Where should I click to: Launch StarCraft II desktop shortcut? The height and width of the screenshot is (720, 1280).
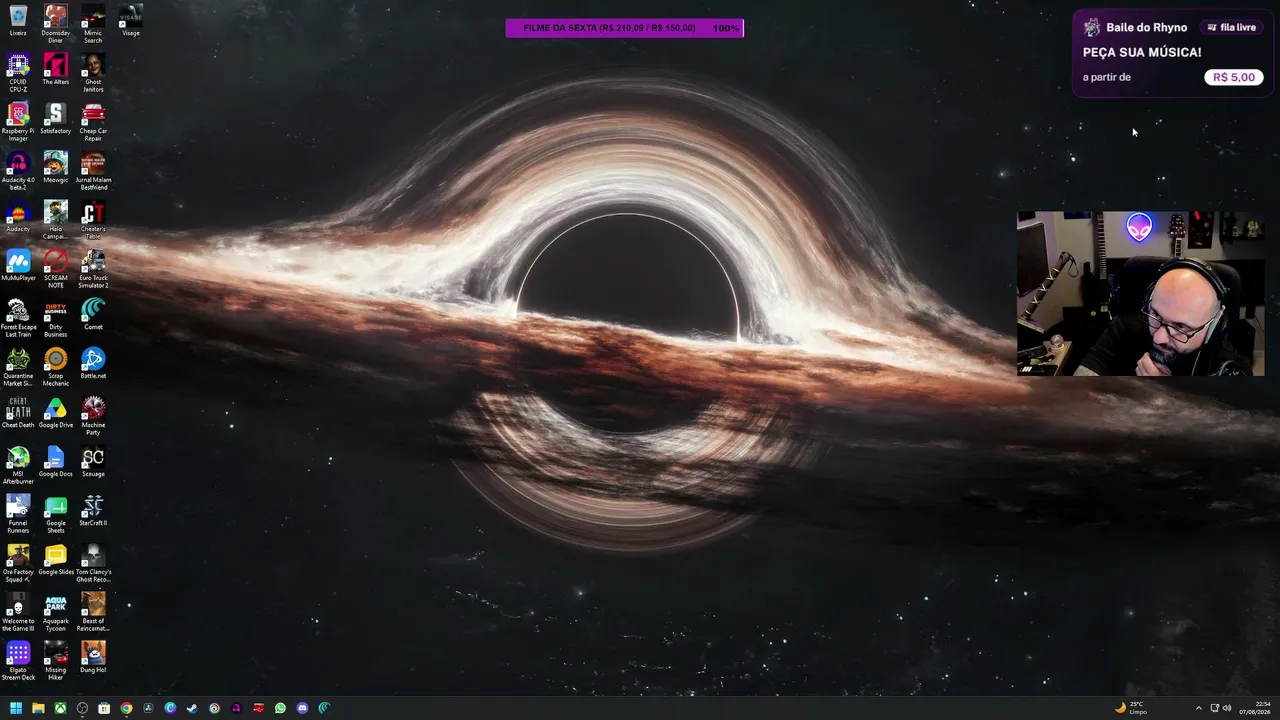tap(93, 510)
